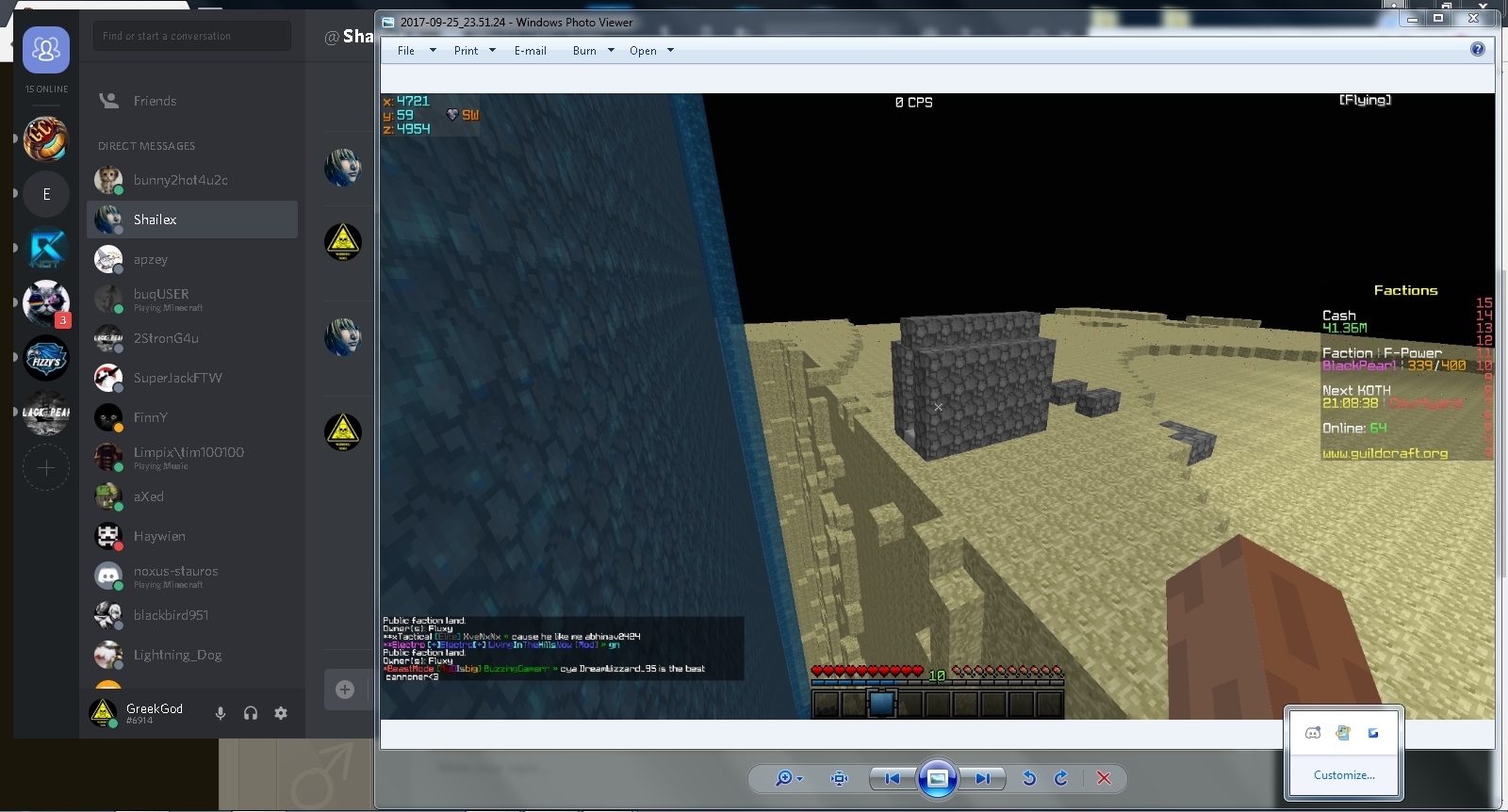1508x812 pixels.
Task: Expand the Burn dropdown
Action: [x=611, y=51]
